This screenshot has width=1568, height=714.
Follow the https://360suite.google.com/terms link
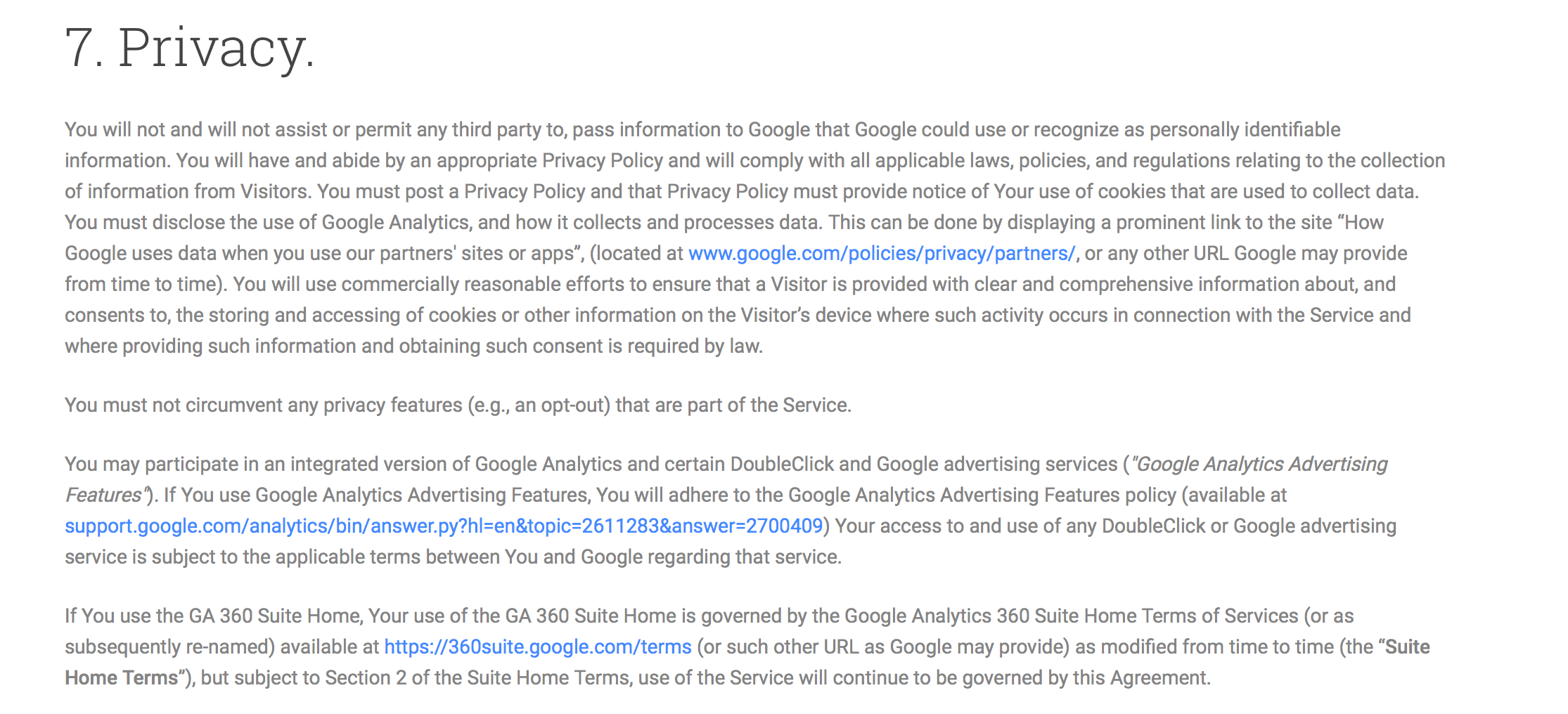point(538,647)
